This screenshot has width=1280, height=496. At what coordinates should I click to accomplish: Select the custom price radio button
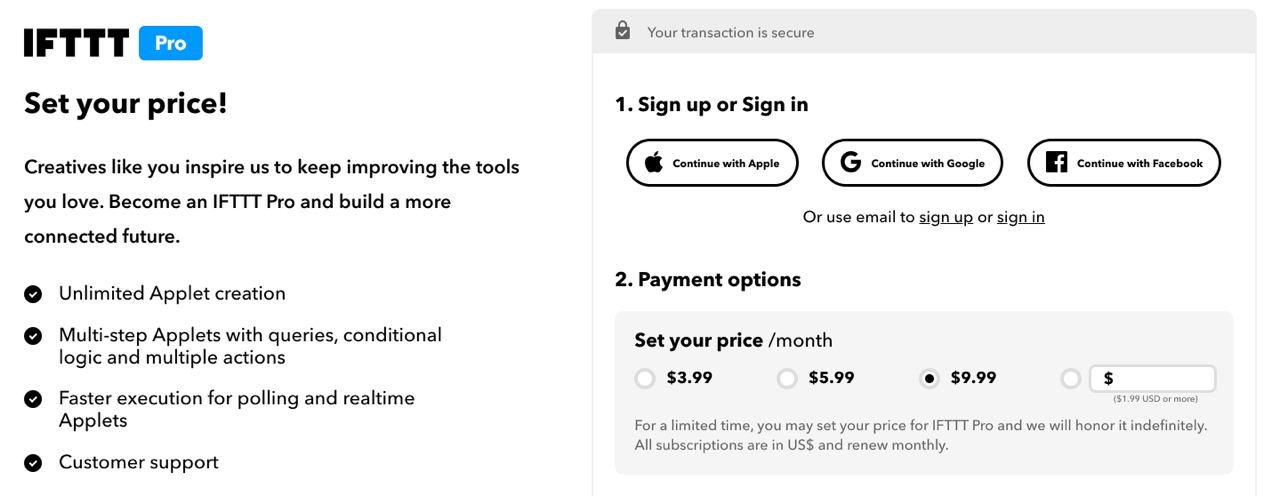(1072, 379)
